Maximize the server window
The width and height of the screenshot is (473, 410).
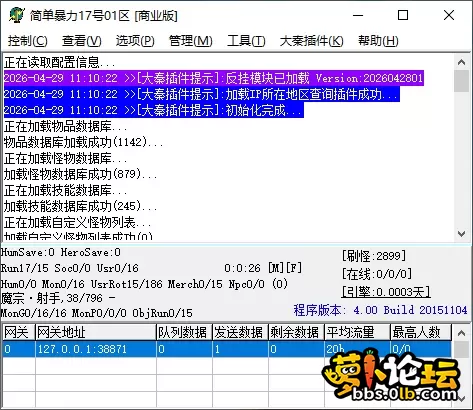[403, 15]
